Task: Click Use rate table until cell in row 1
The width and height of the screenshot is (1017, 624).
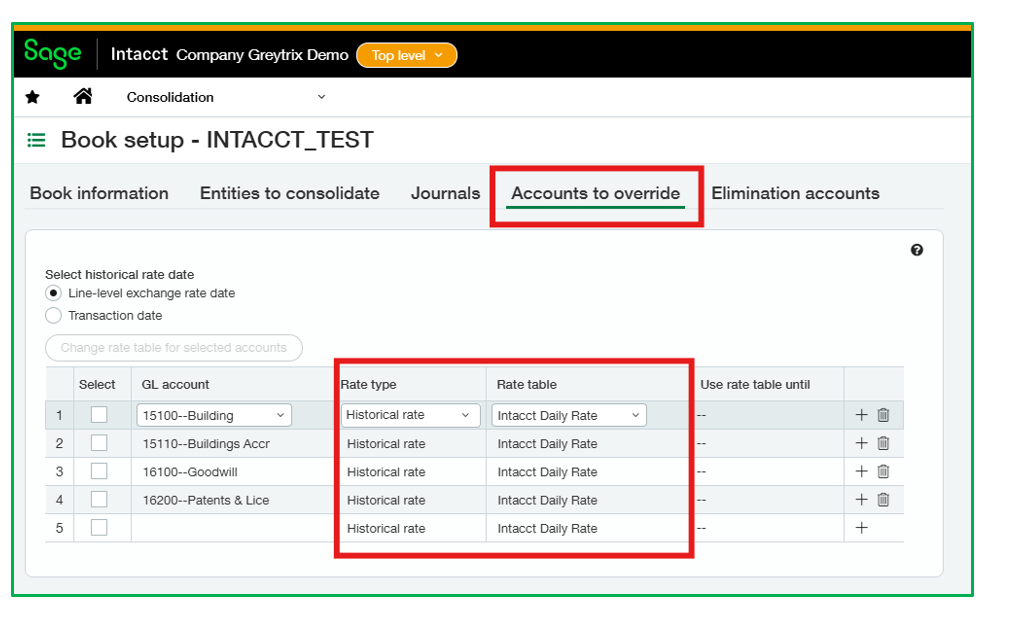Action: [769, 415]
